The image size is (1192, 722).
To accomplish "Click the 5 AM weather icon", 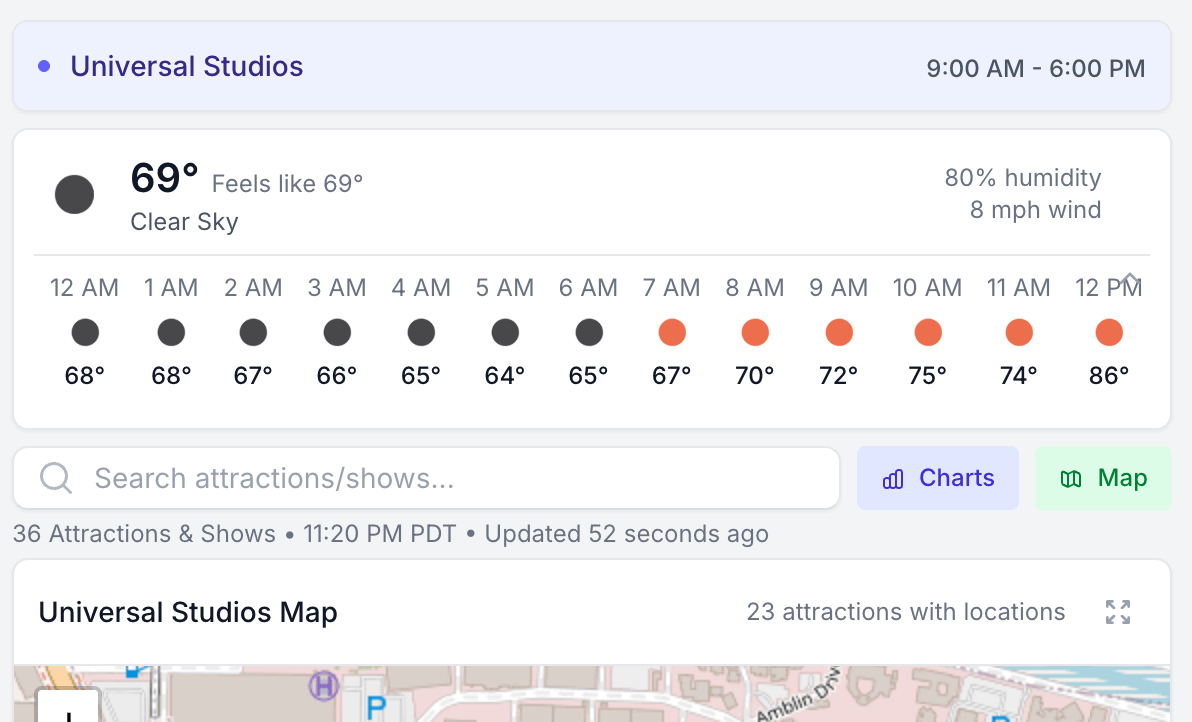I will [506, 332].
